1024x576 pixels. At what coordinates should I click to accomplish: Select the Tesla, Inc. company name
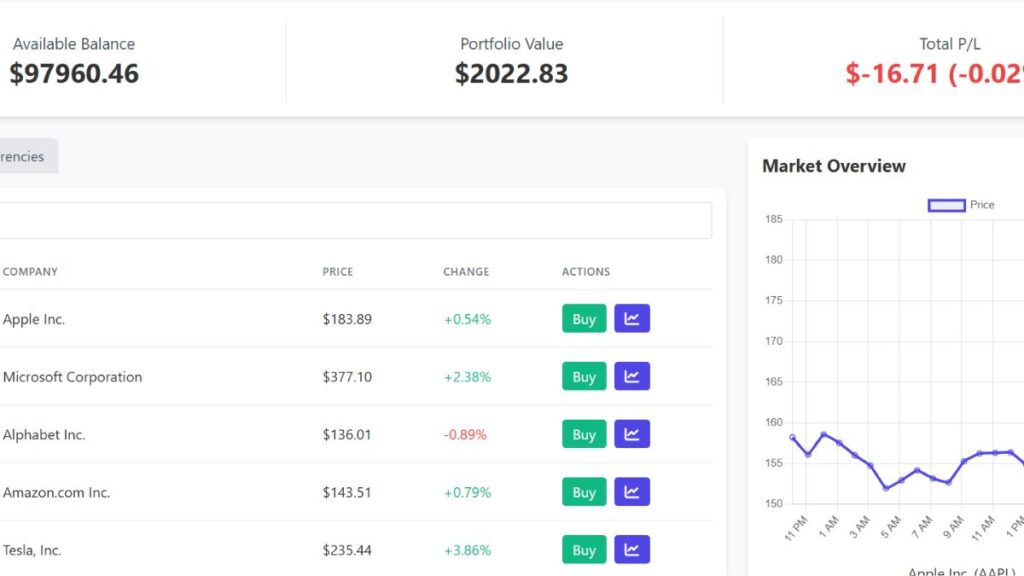coord(32,550)
